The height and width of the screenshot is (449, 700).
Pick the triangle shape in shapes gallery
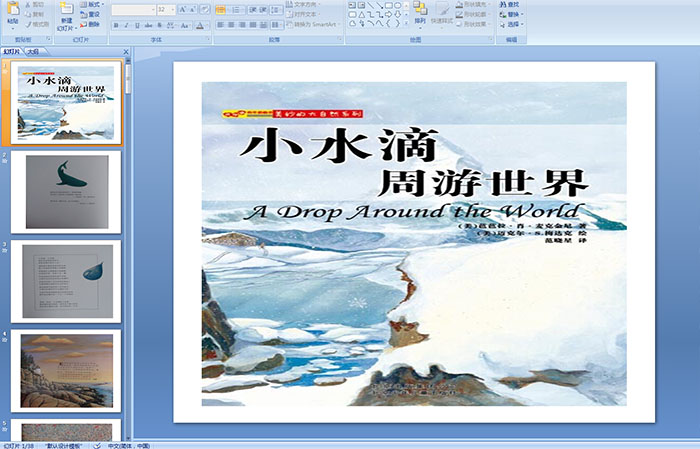(x=362, y=15)
